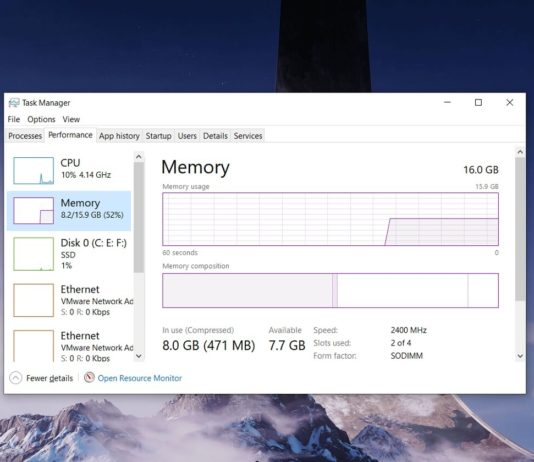
Task: Click the resource list scrollbar down arrow
Action: 139,356
